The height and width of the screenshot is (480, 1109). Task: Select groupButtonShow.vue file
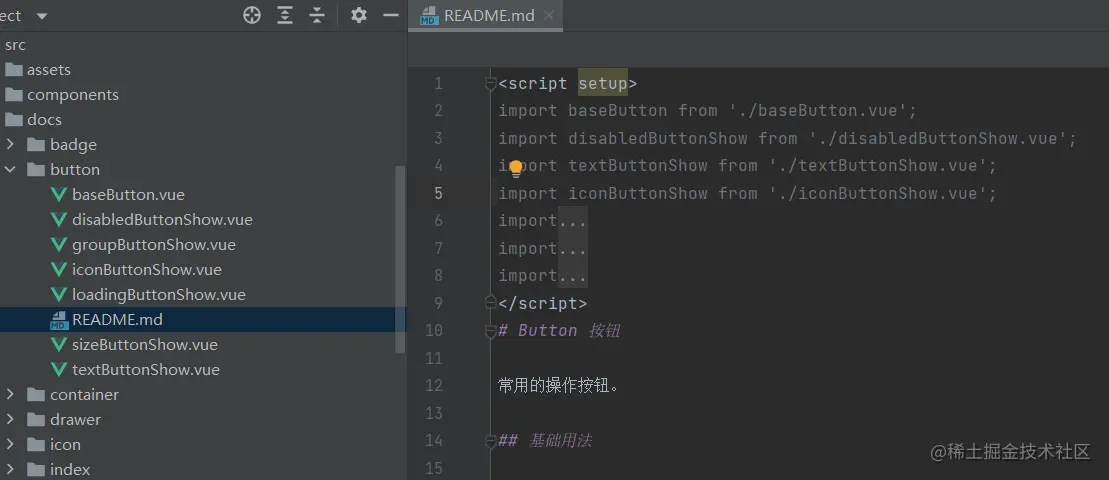[153, 245]
